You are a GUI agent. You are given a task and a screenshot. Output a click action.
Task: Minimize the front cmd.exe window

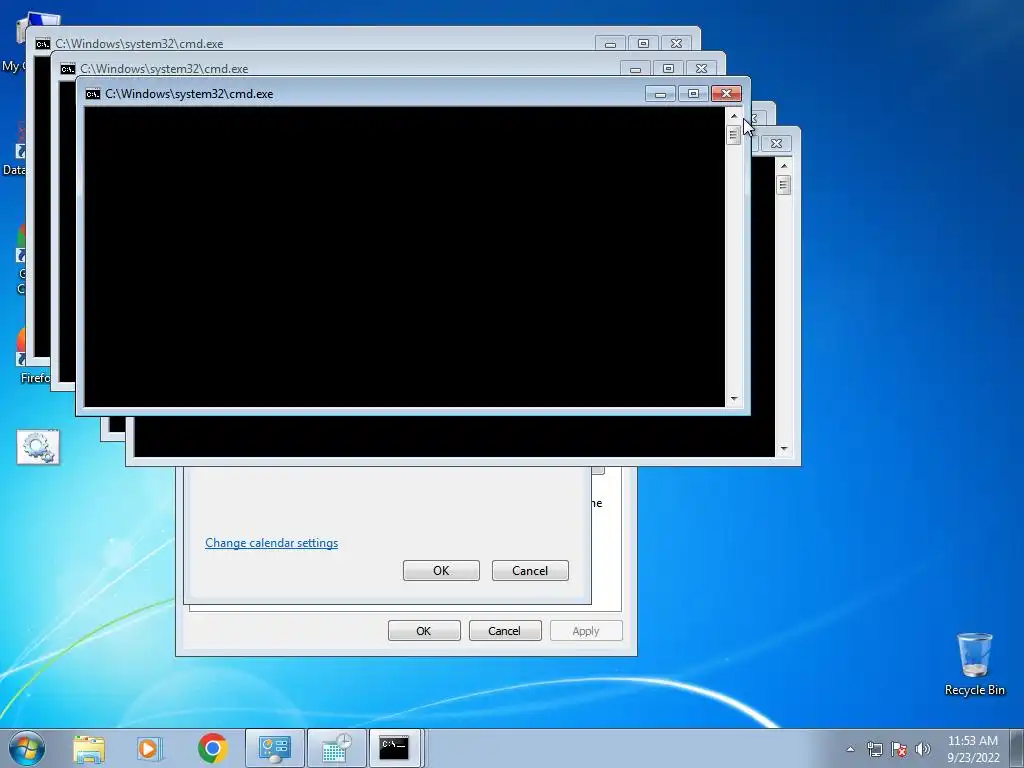[x=660, y=94]
